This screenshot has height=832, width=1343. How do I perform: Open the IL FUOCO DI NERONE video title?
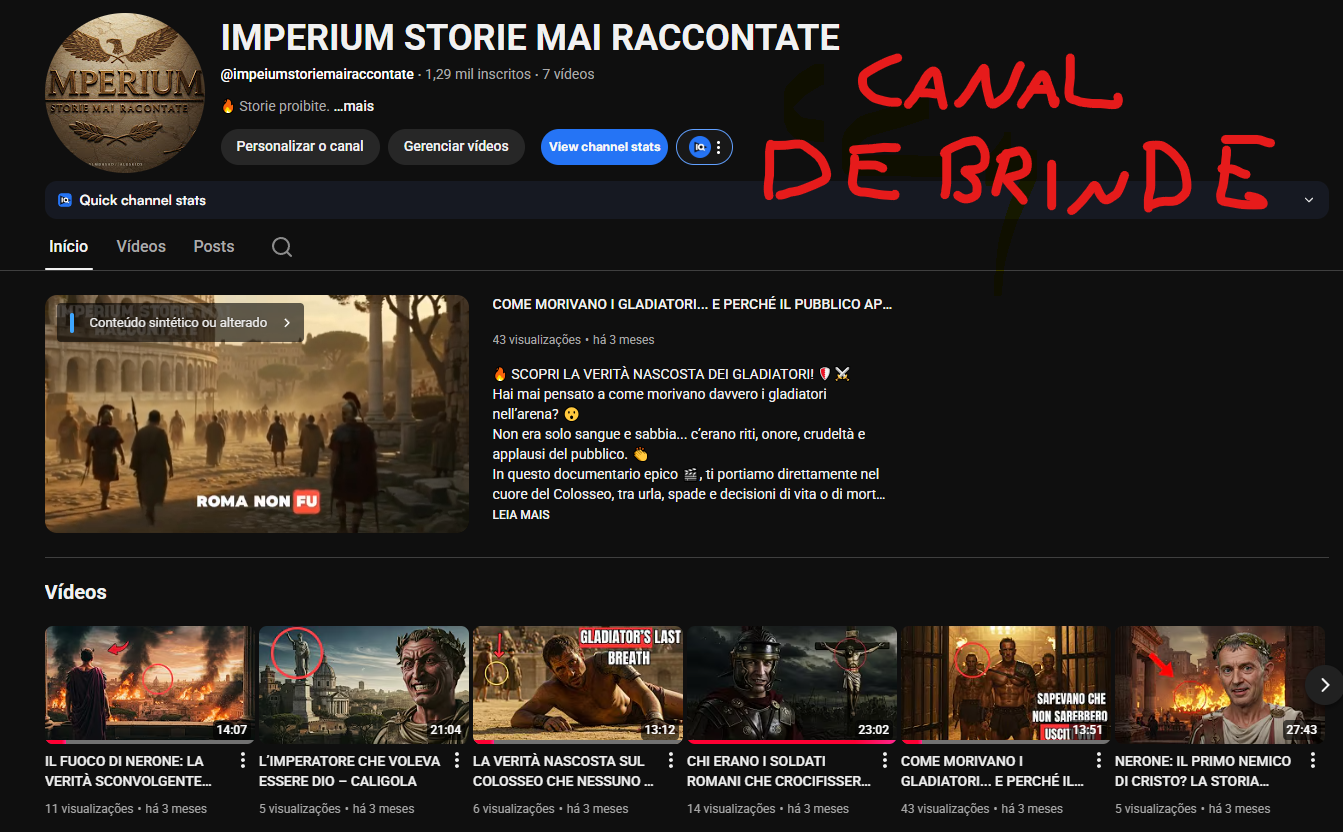pos(130,771)
